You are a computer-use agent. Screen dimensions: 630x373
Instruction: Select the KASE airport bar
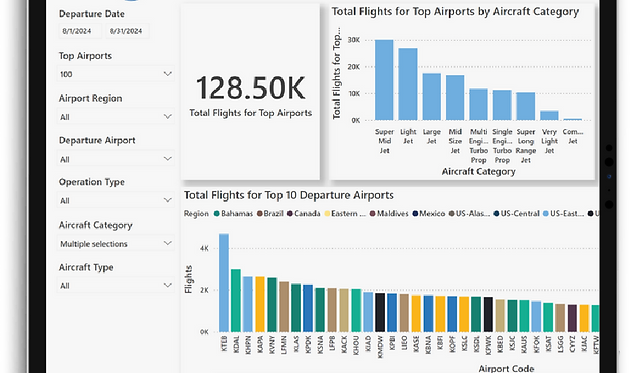(x=416, y=314)
